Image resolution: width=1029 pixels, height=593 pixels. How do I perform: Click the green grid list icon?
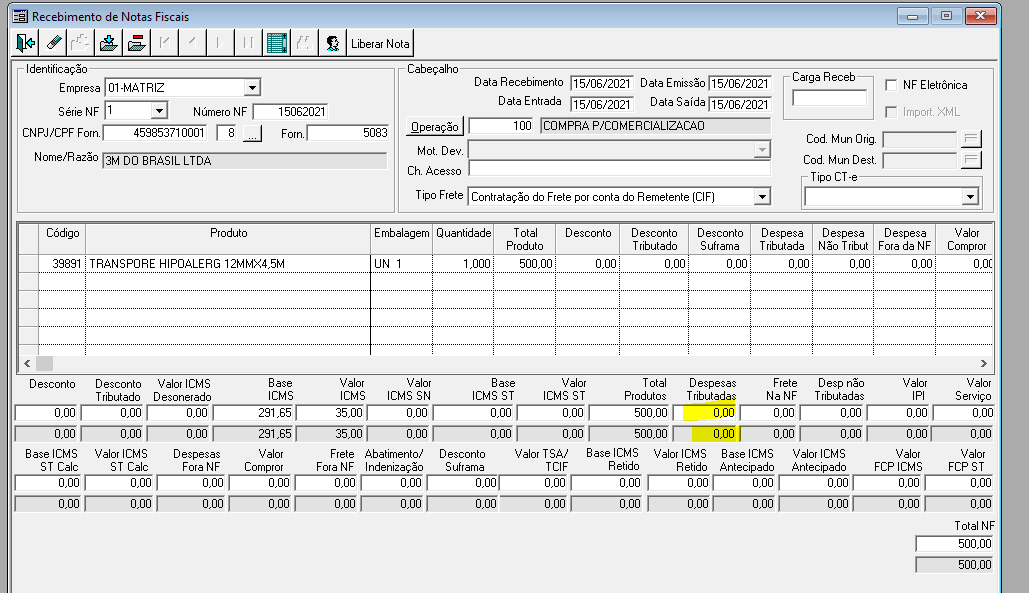277,43
